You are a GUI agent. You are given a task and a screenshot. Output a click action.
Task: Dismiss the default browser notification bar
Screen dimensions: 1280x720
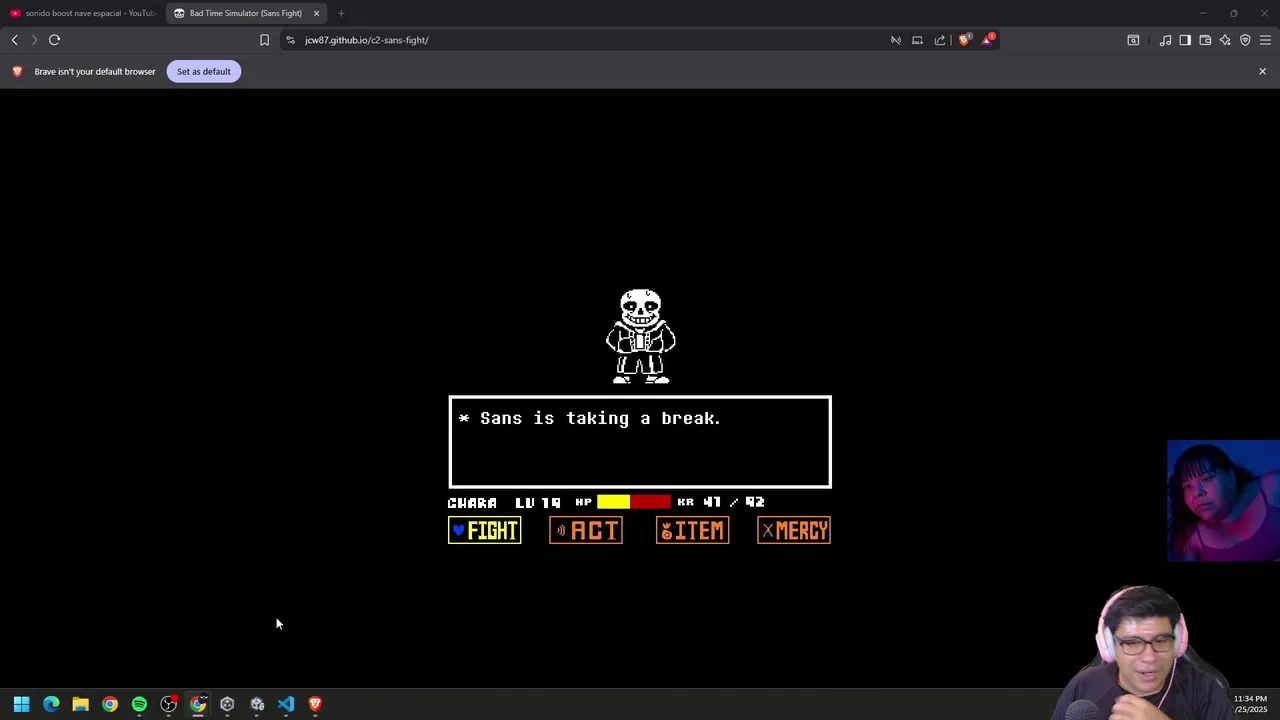1262,71
